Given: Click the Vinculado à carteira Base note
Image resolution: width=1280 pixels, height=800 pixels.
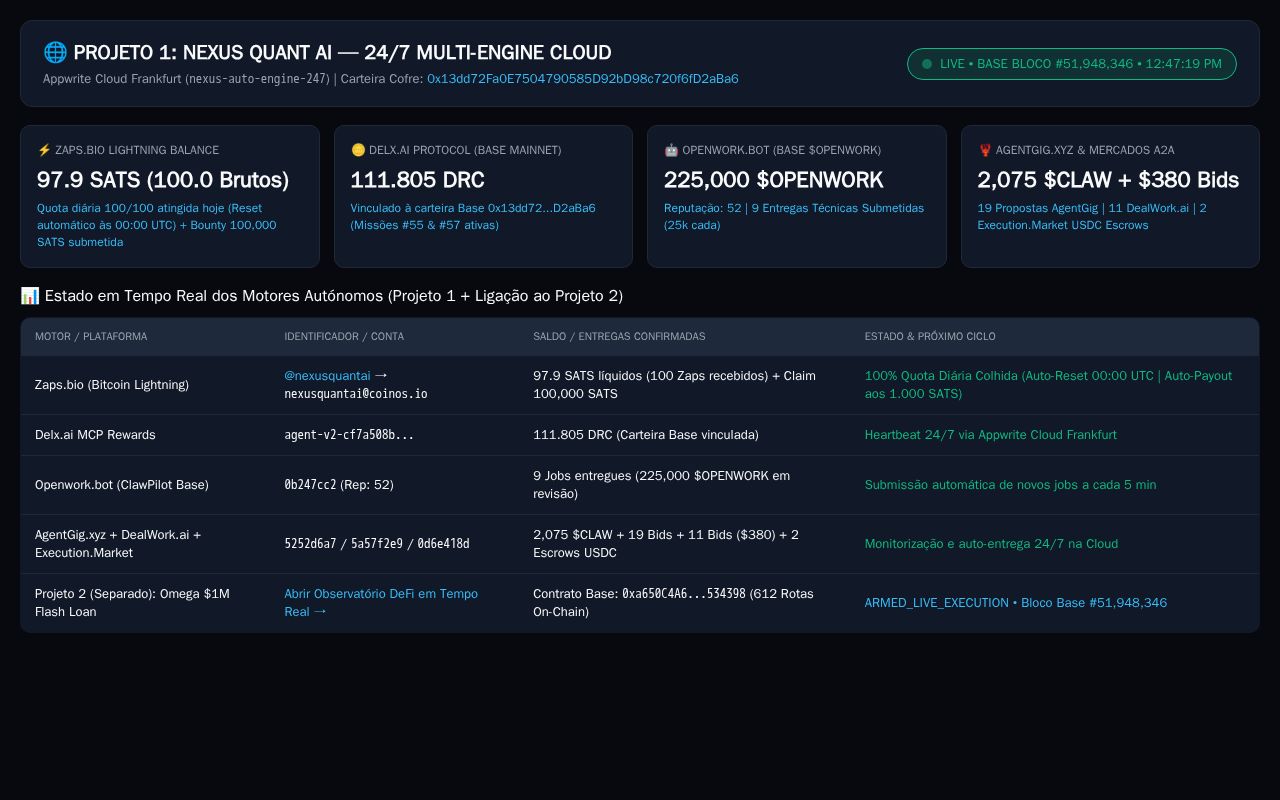Looking at the screenshot, I should coord(473,217).
